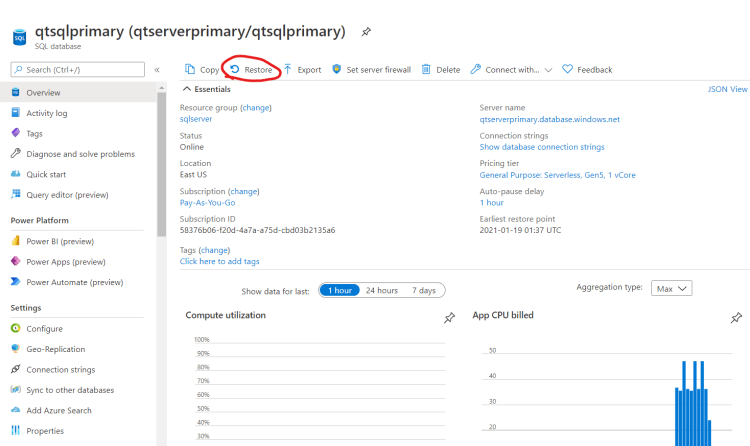This screenshot has height=446, width=750.
Task: Click the East US location text
Action: click(193, 175)
